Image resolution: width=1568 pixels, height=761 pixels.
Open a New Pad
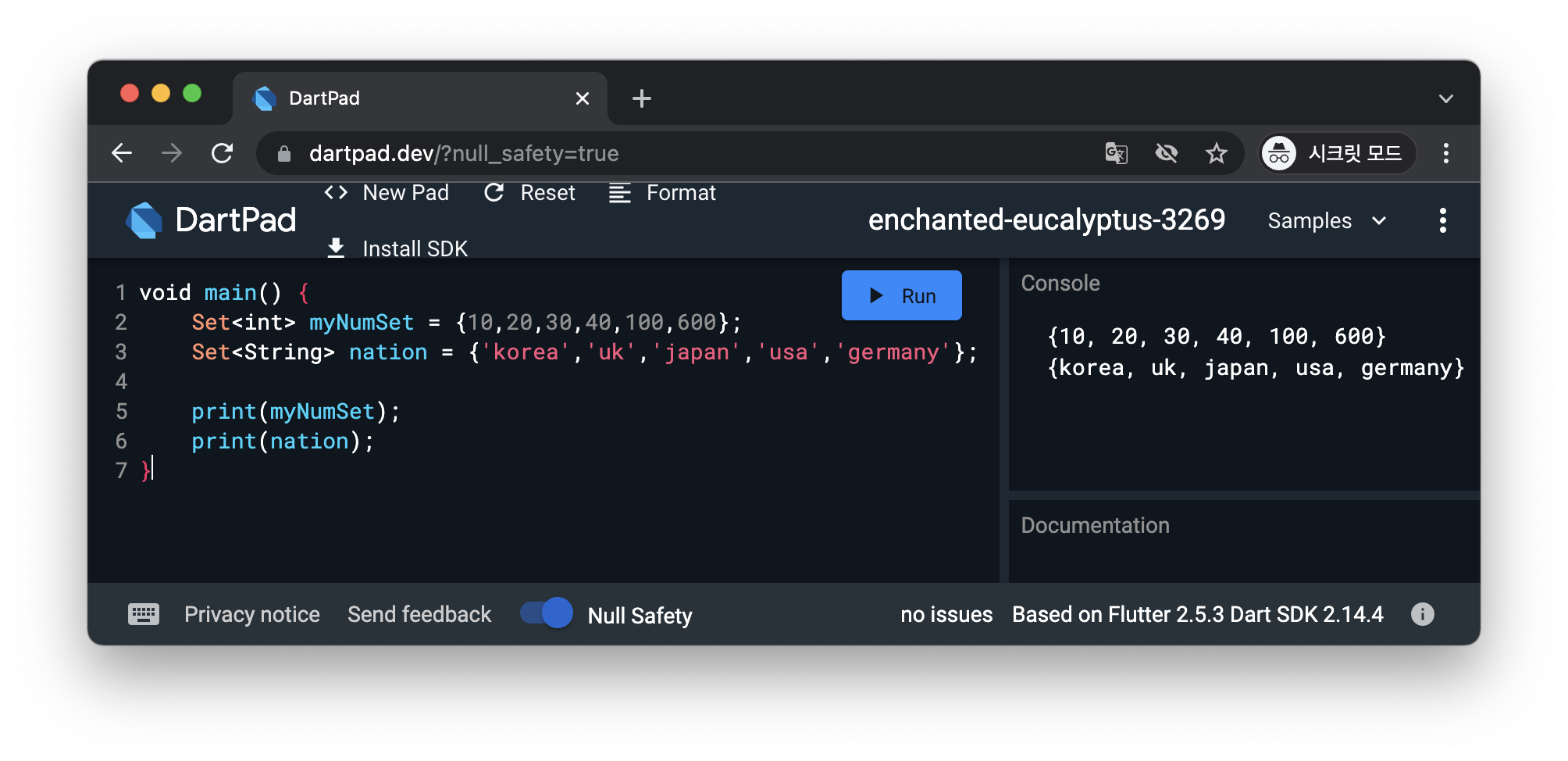point(387,193)
